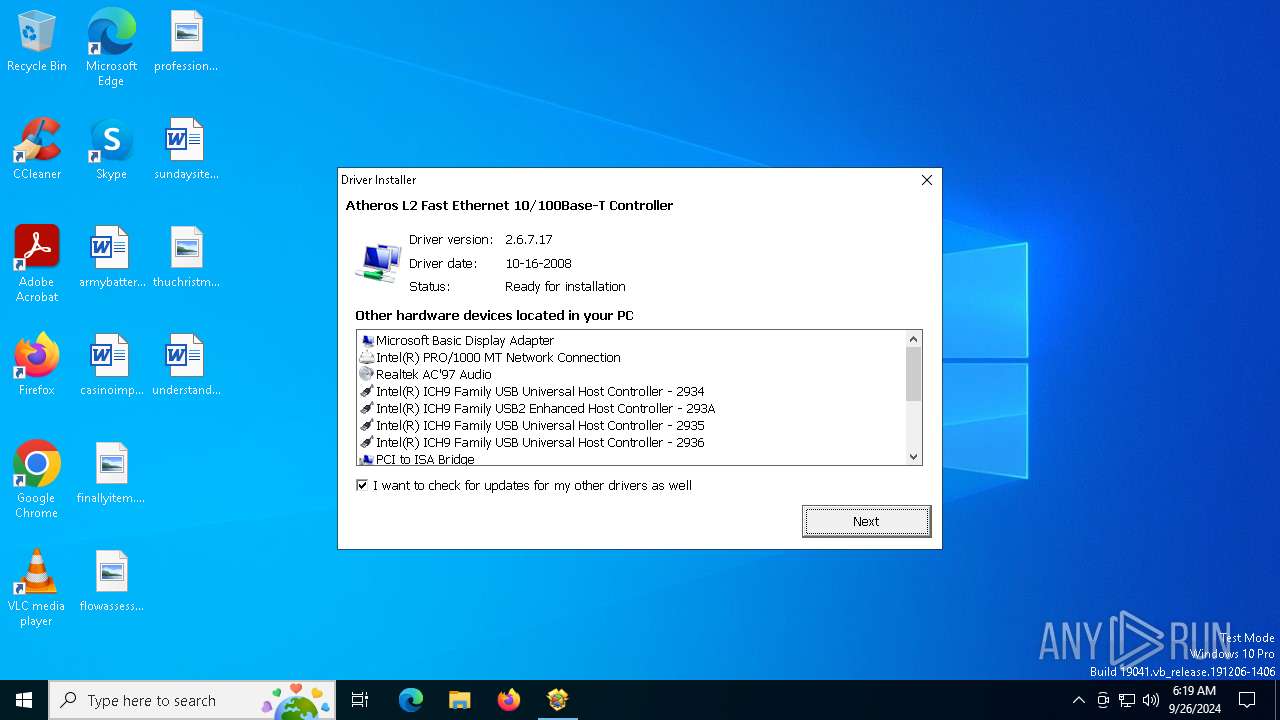1280x720 pixels.
Task: Launch Firefox from the taskbar
Action: (x=509, y=700)
